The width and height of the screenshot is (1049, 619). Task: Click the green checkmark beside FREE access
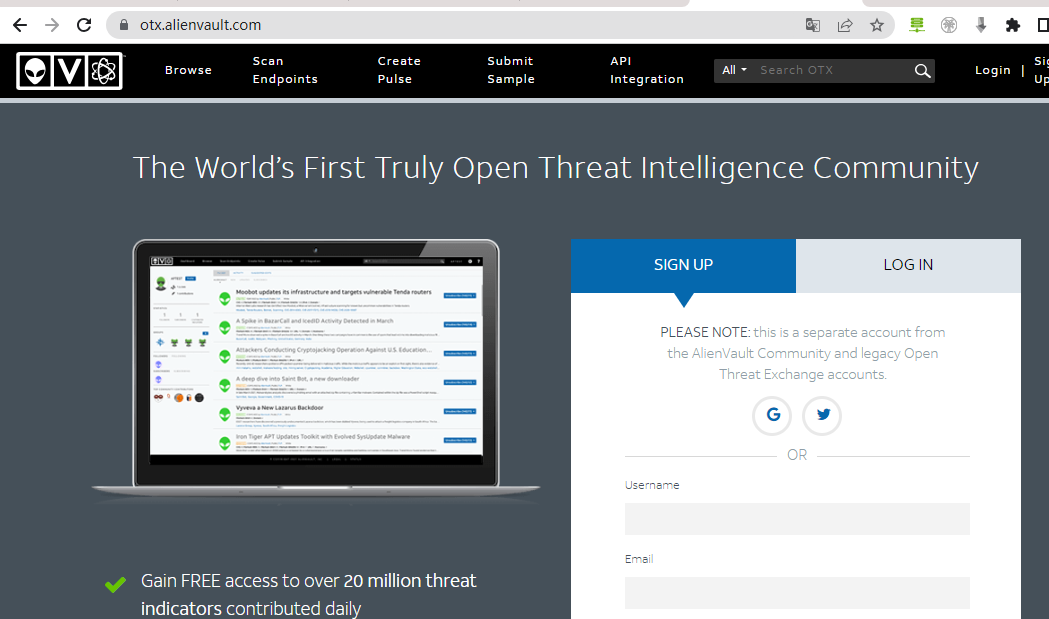tap(115, 585)
